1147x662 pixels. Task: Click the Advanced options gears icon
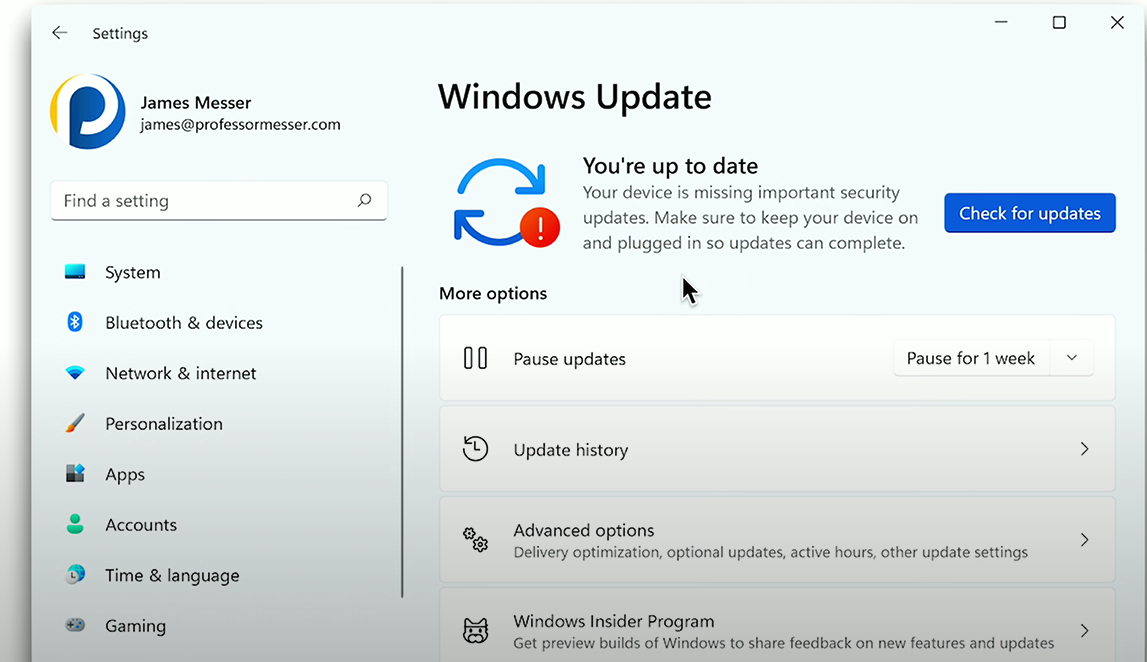[x=475, y=540]
